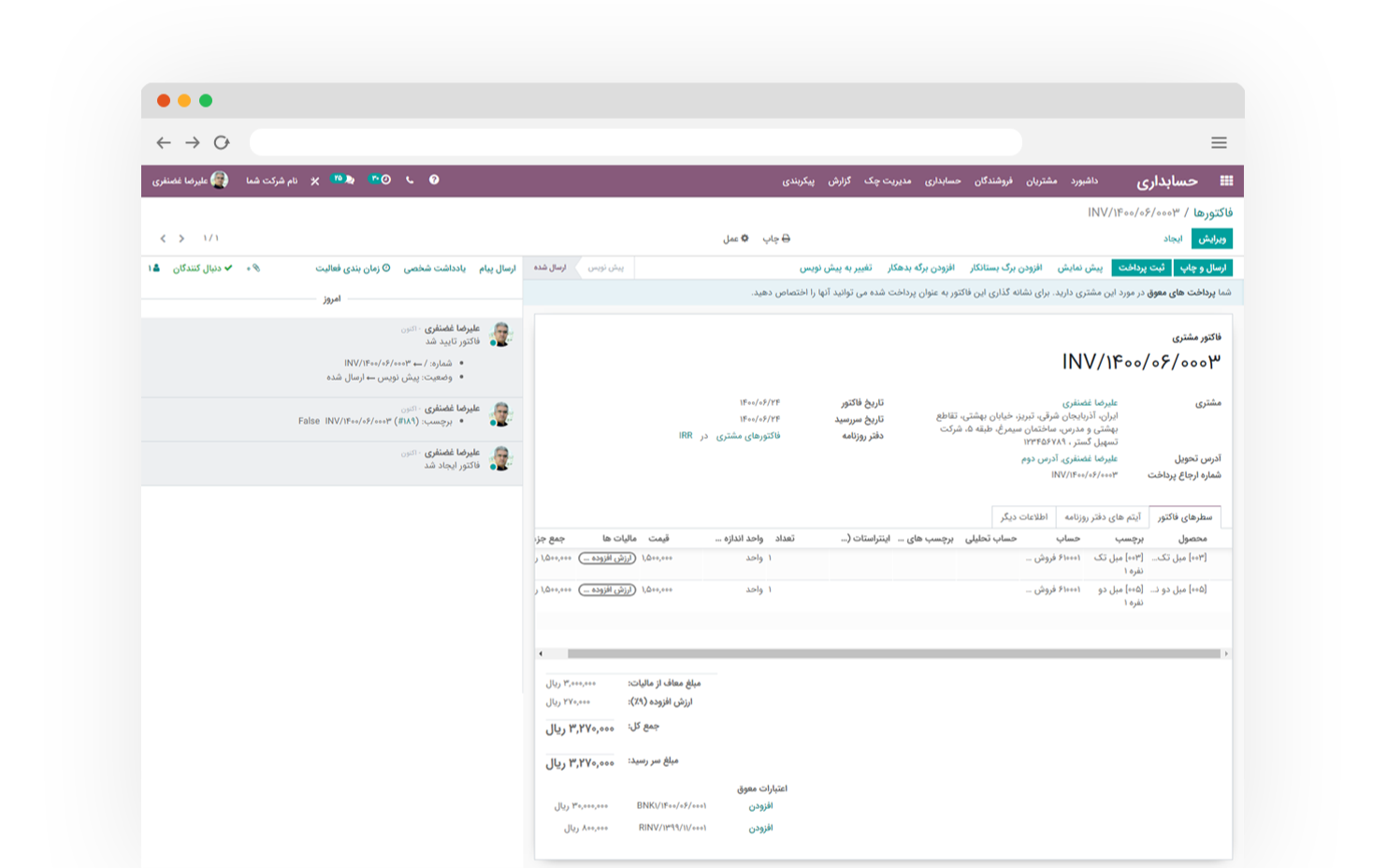Click the ایجاد create button
1373x868 pixels.
(1172, 239)
